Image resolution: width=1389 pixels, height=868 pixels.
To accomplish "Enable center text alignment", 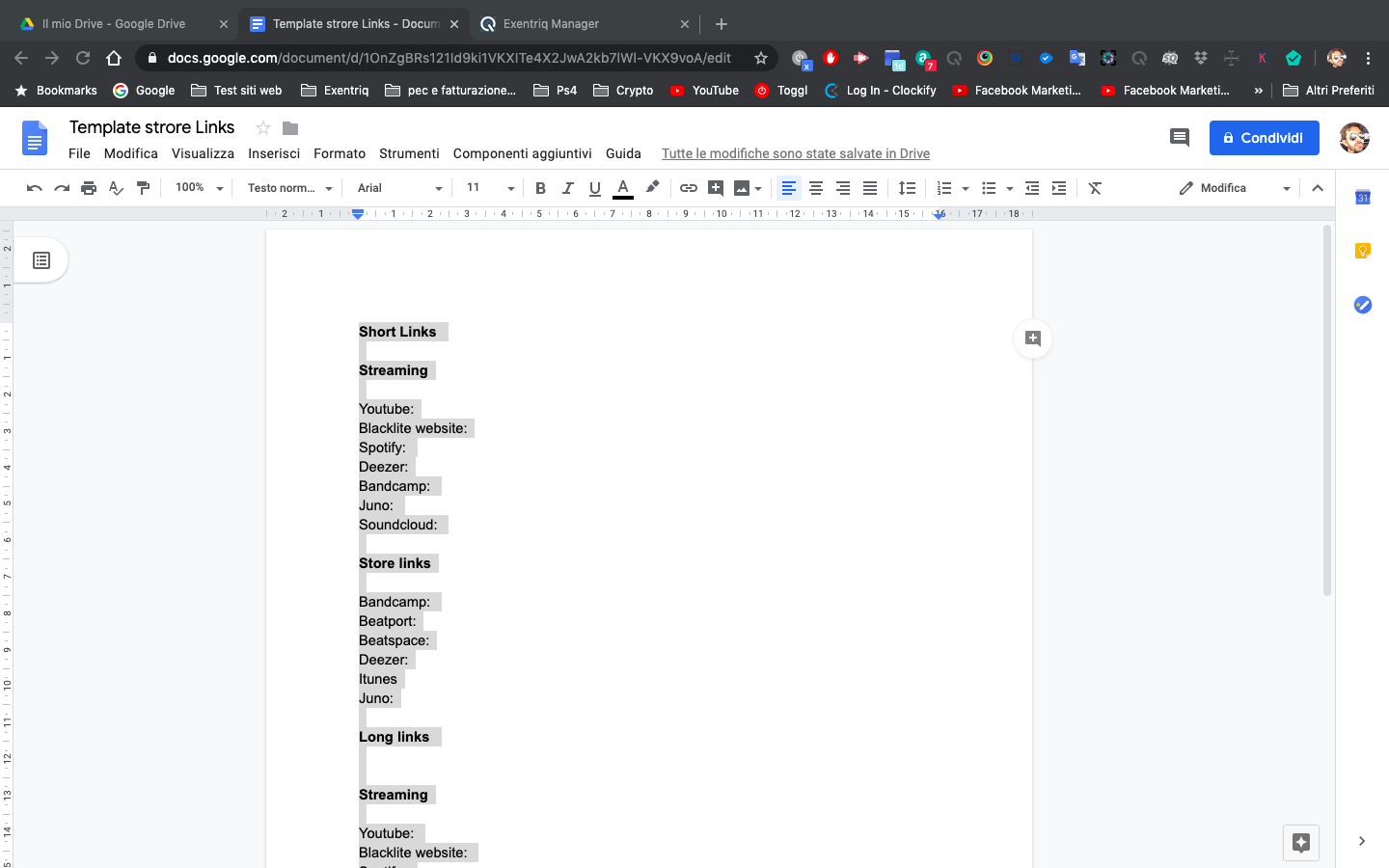I will point(816,188).
